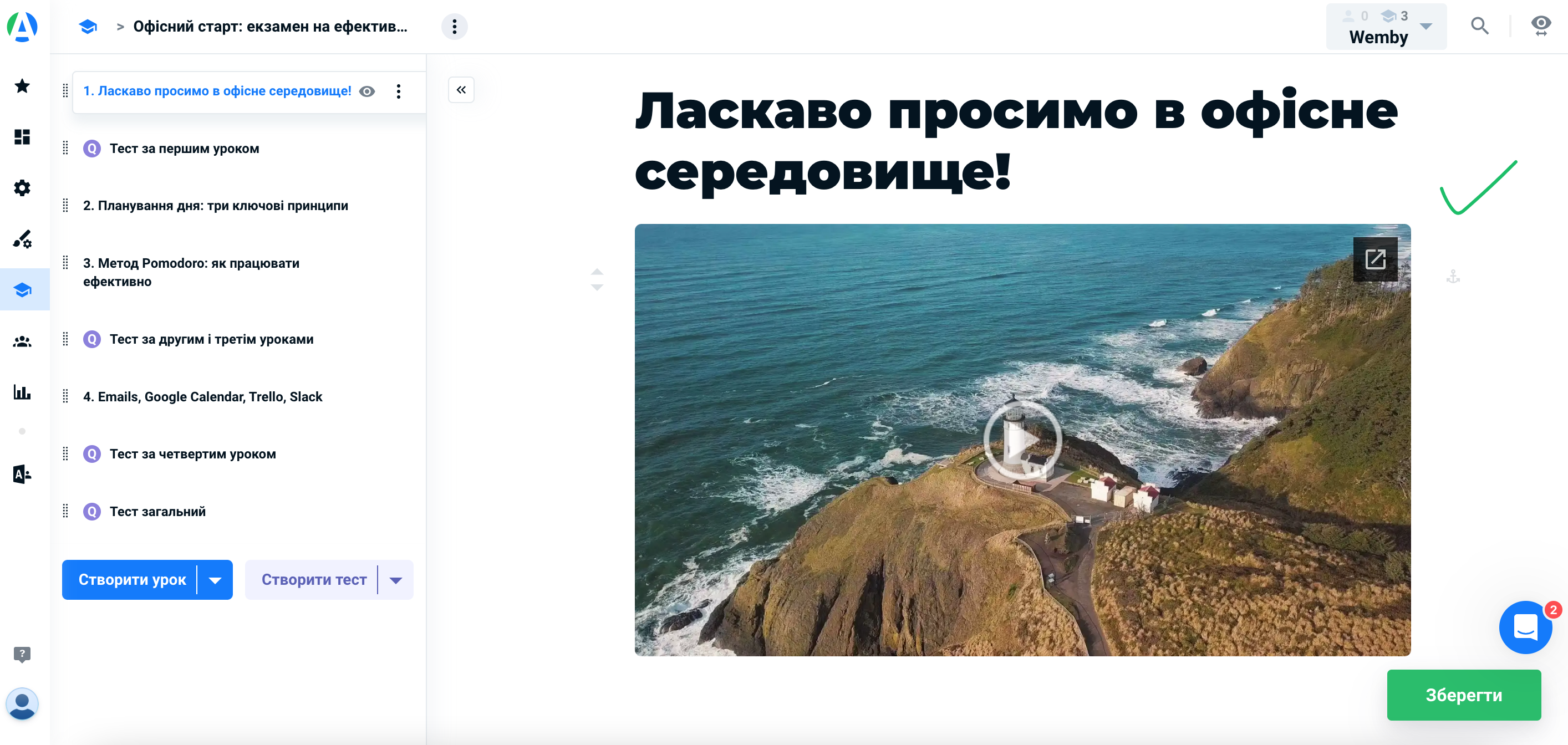This screenshot has height=745, width=1568.
Task: Move the video block up arrow
Action: 597,272
